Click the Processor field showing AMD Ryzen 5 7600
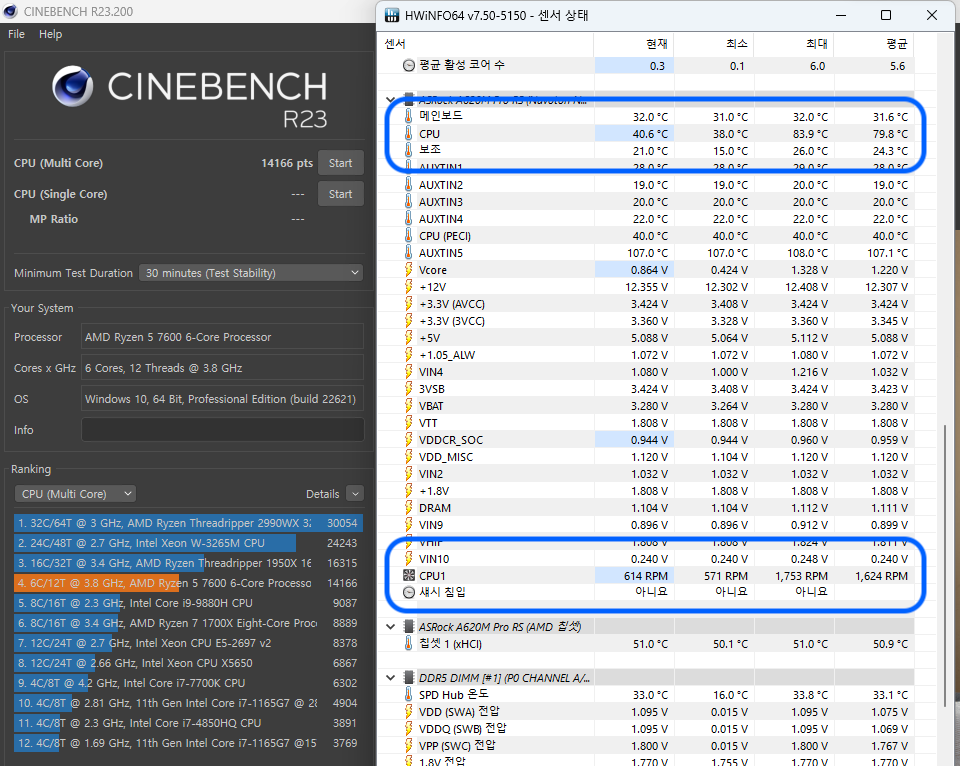The image size is (960, 766). [222, 337]
